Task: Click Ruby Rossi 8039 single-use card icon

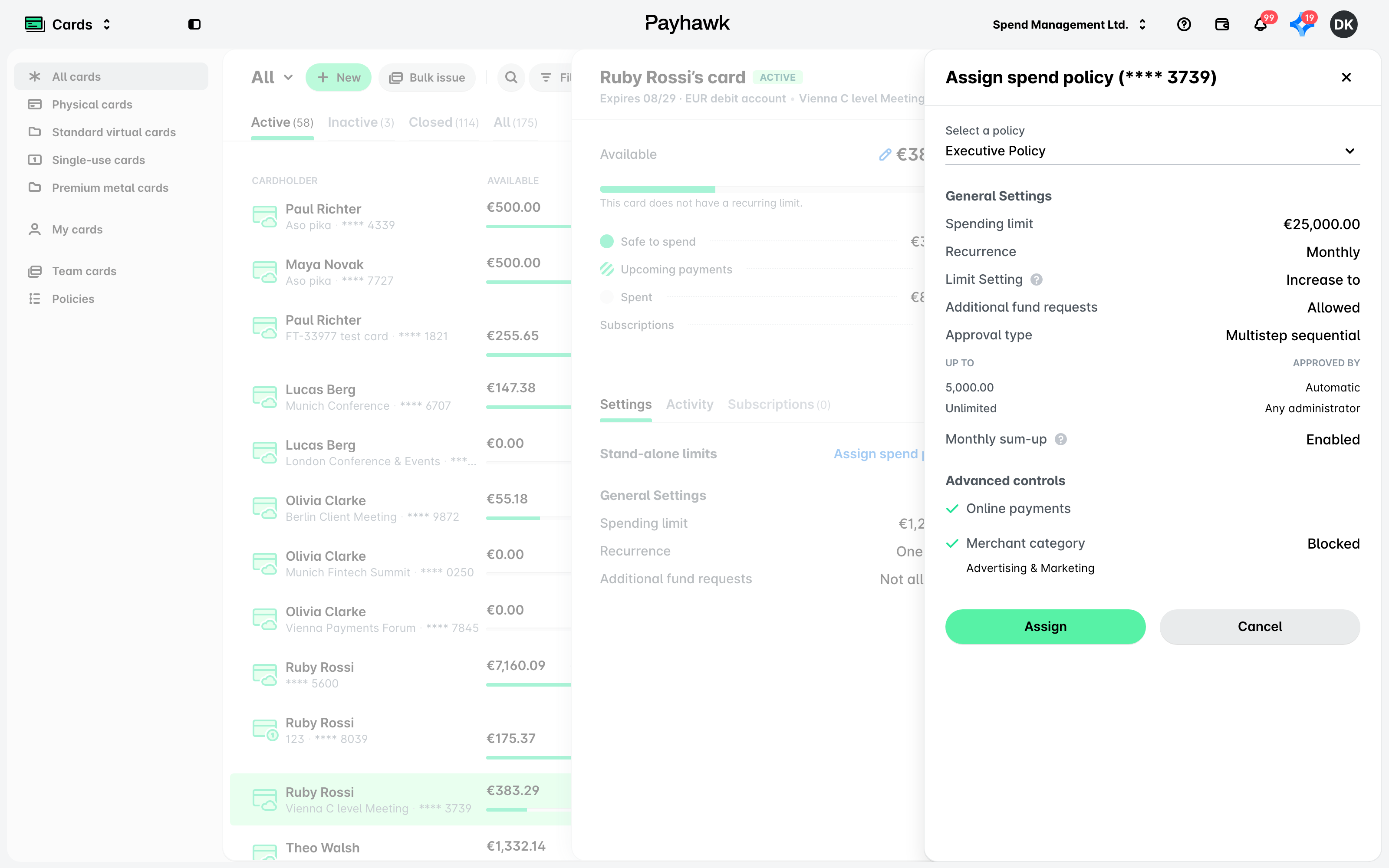Action: (265, 730)
